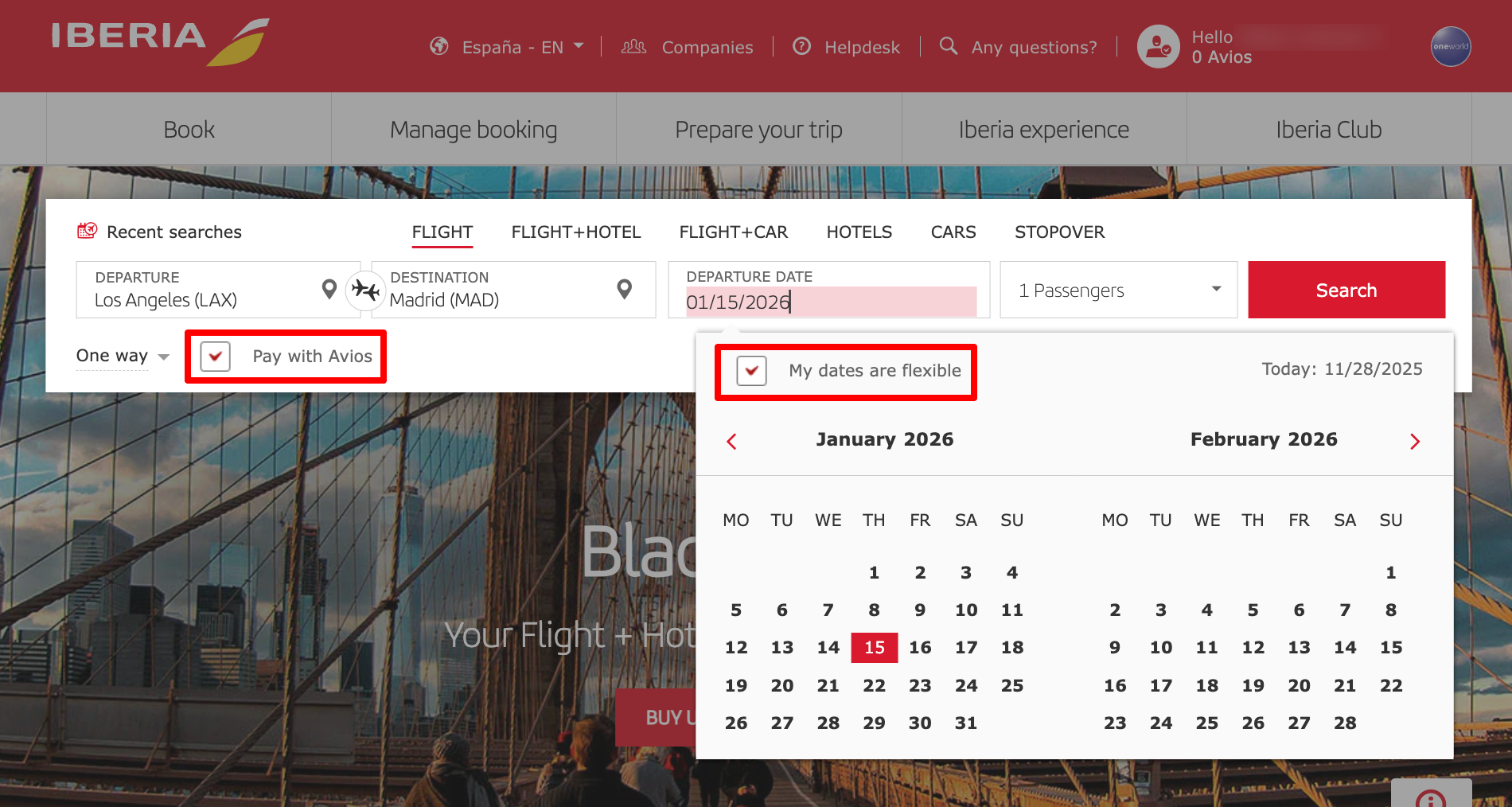
Task: Click the location pin in the Destination field
Action: pos(625,289)
